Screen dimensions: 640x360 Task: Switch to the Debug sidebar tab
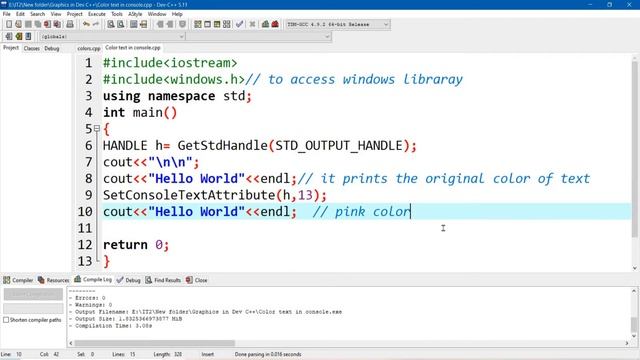tap(52, 48)
